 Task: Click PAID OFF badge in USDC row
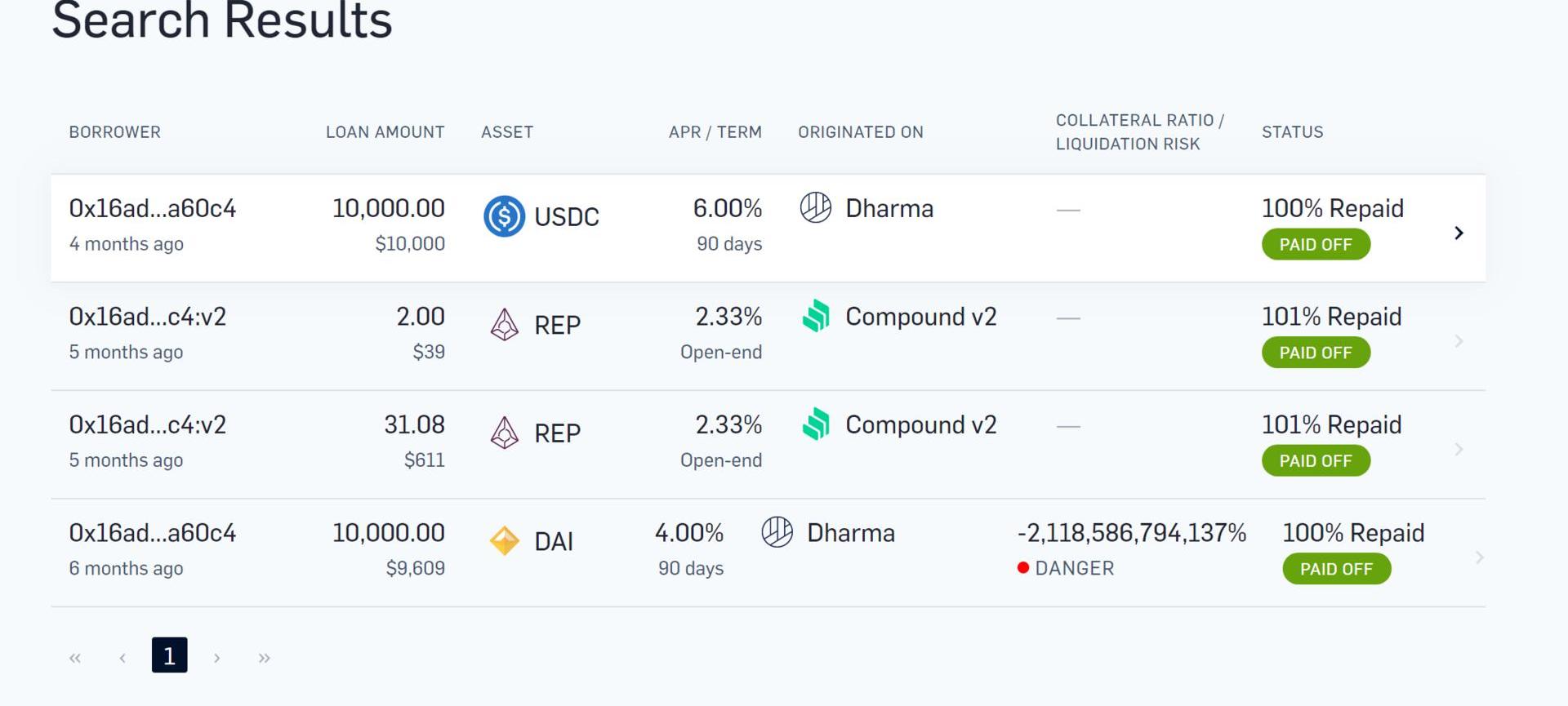(1315, 245)
